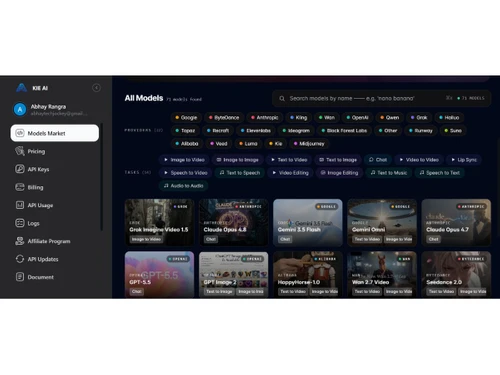This screenshot has height=375, width=500.
Task: Select the Audio to Audio chip
Action: coord(184,186)
